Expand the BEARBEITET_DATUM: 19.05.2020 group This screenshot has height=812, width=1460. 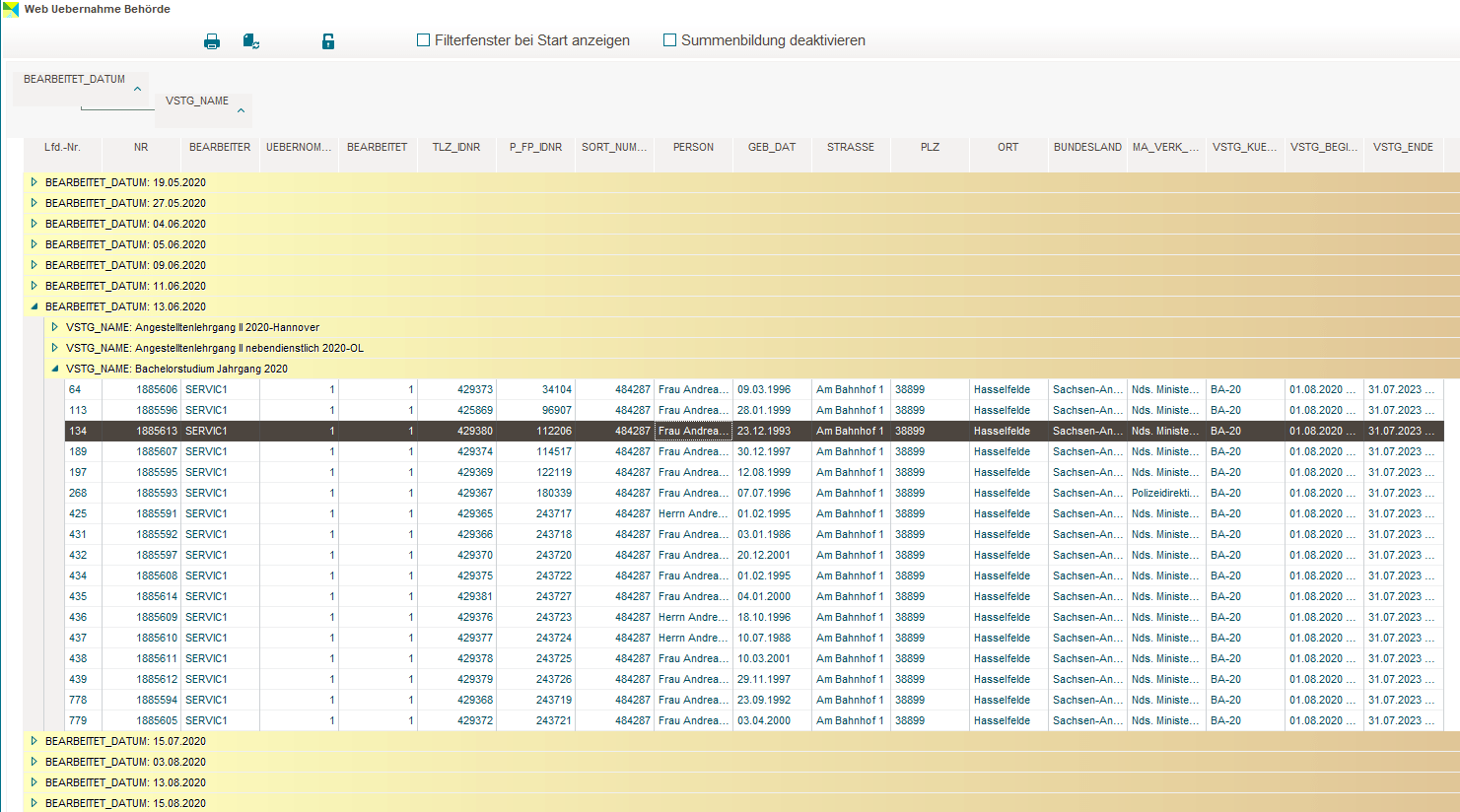[34, 182]
